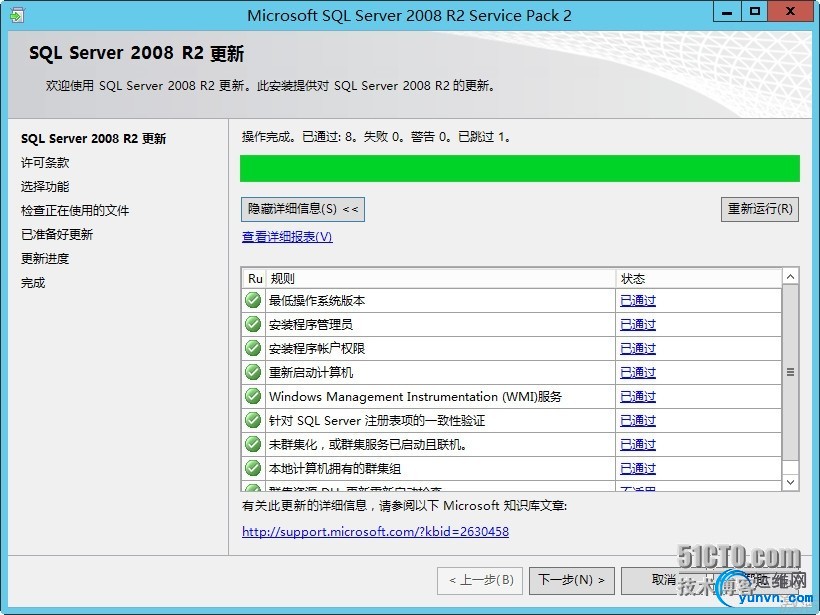Viewport: 820px width, 615px height.
Task: Click the Windows Management Instrumentation (WMI)服务 text
Action: pyautogui.click(x=415, y=397)
